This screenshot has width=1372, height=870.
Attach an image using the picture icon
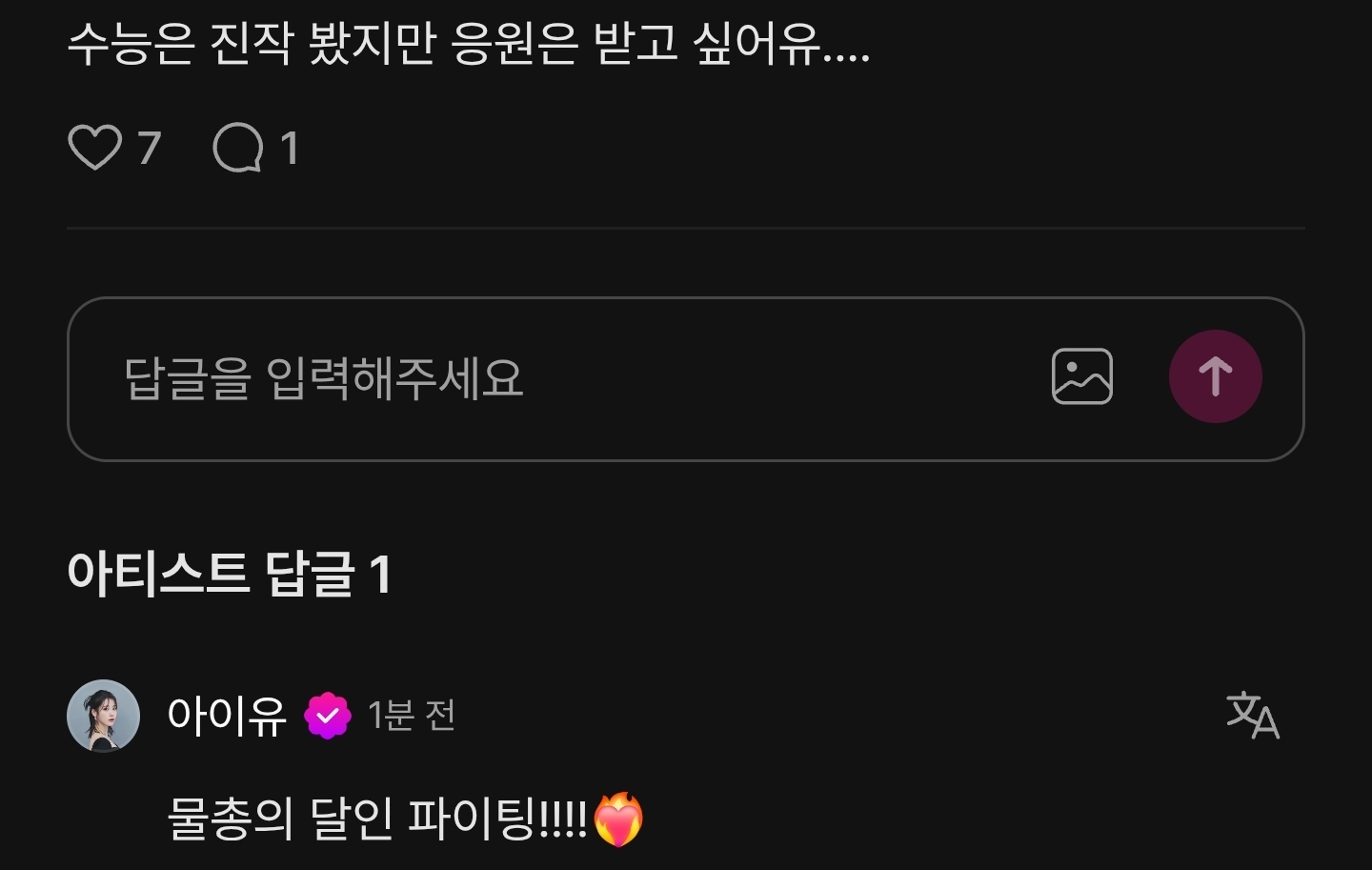(x=1081, y=376)
